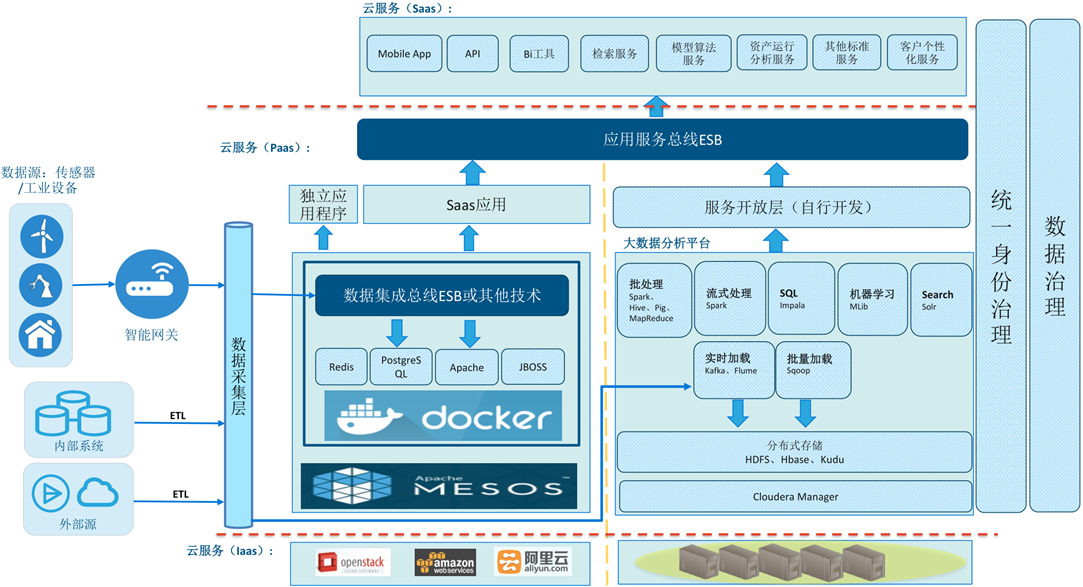
Task: Select the 检索服务 box
Action: 615,54
